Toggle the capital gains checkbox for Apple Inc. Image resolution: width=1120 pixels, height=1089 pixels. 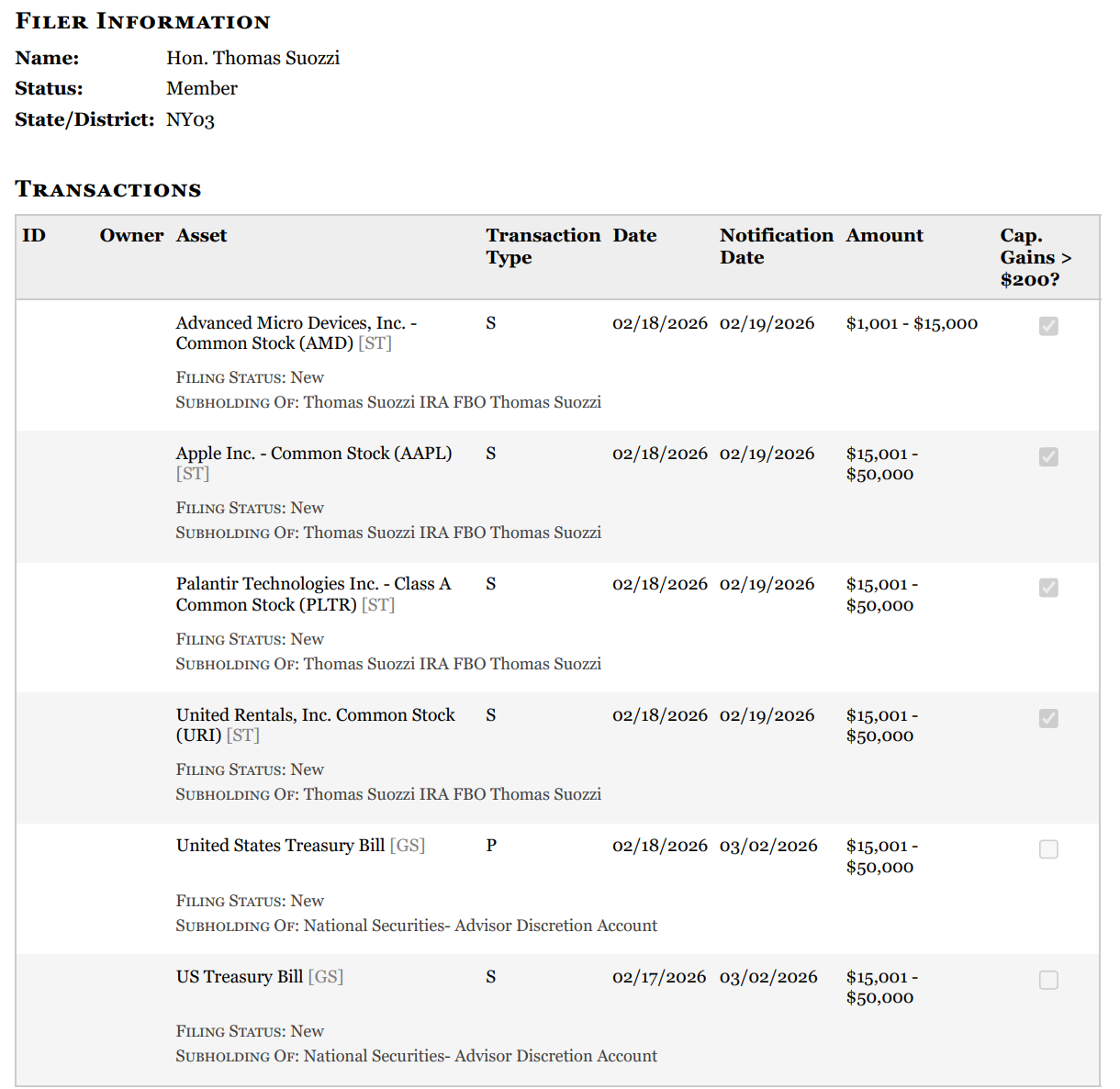click(x=1047, y=456)
